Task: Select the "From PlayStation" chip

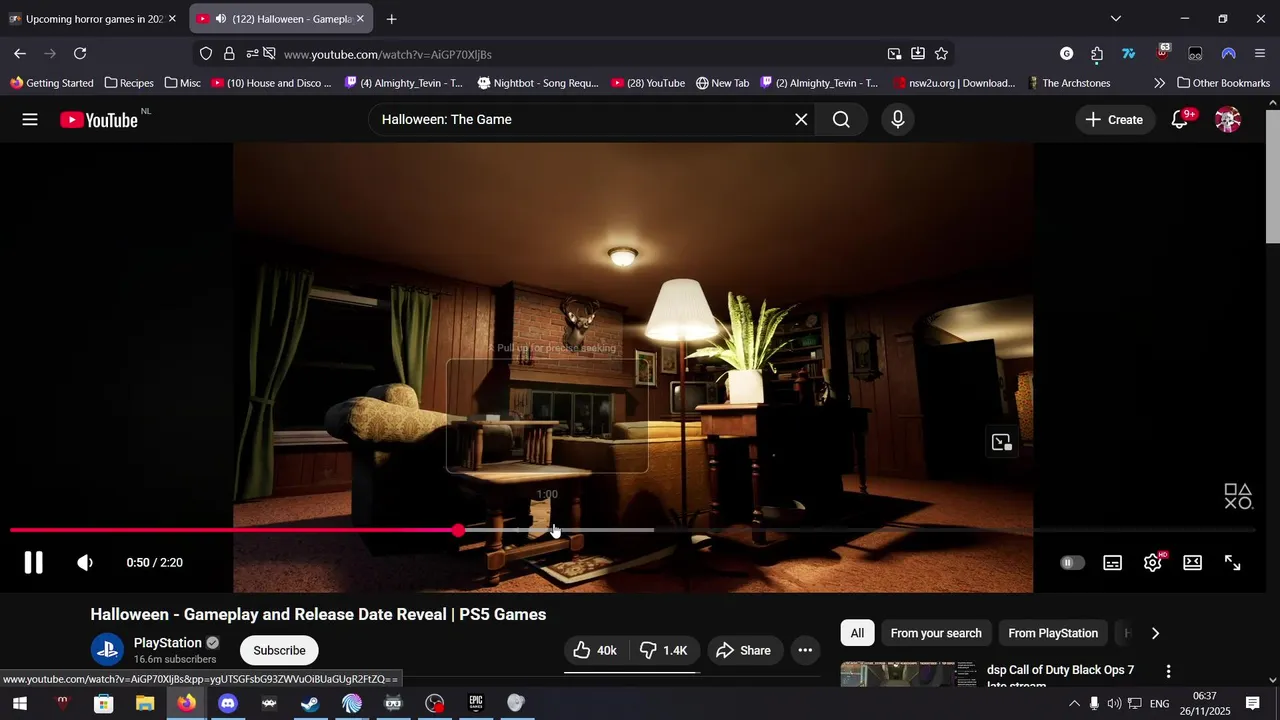Action: [x=1053, y=633]
